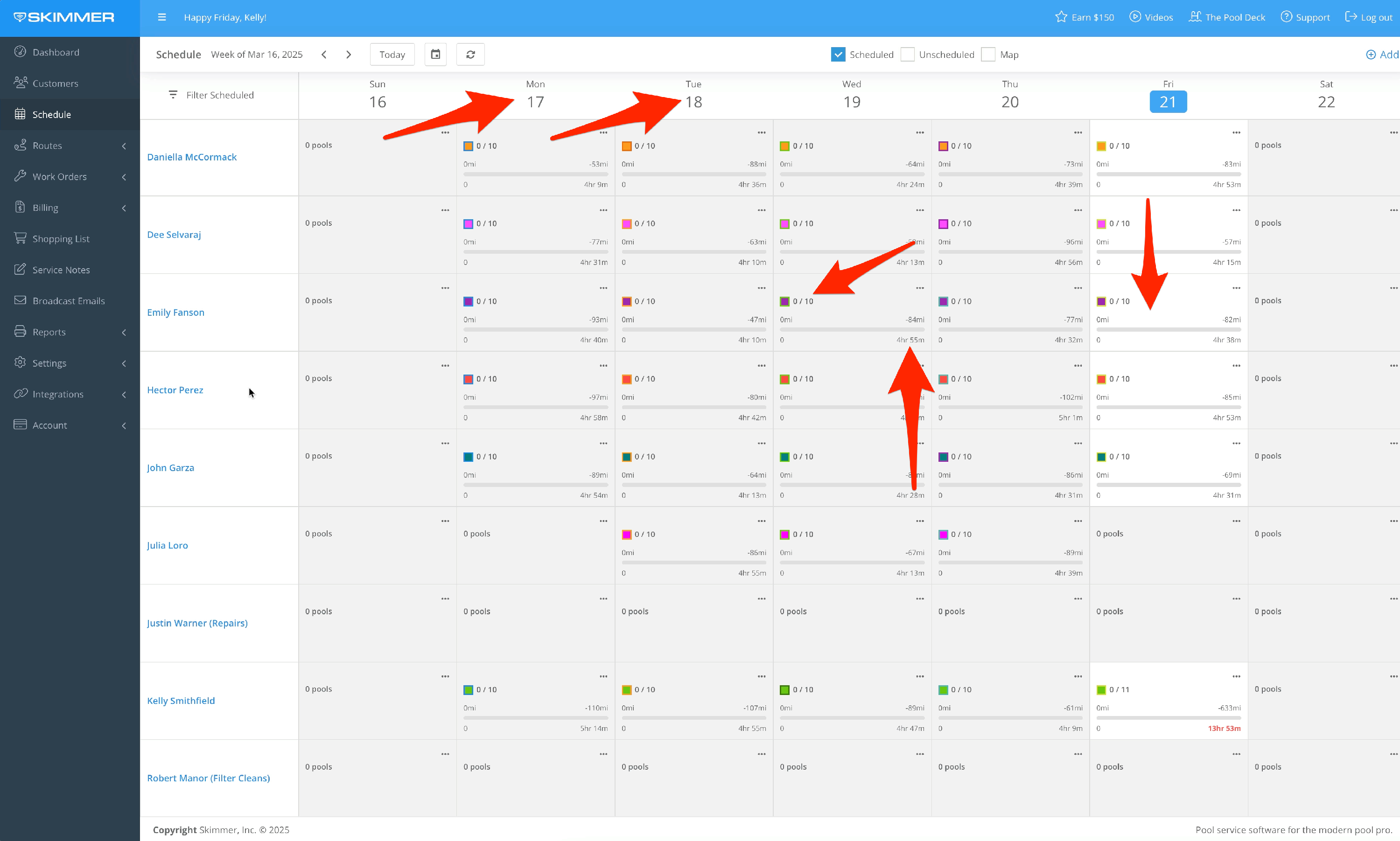Go to next week arrow
This screenshot has width=1400, height=841.
349,55
